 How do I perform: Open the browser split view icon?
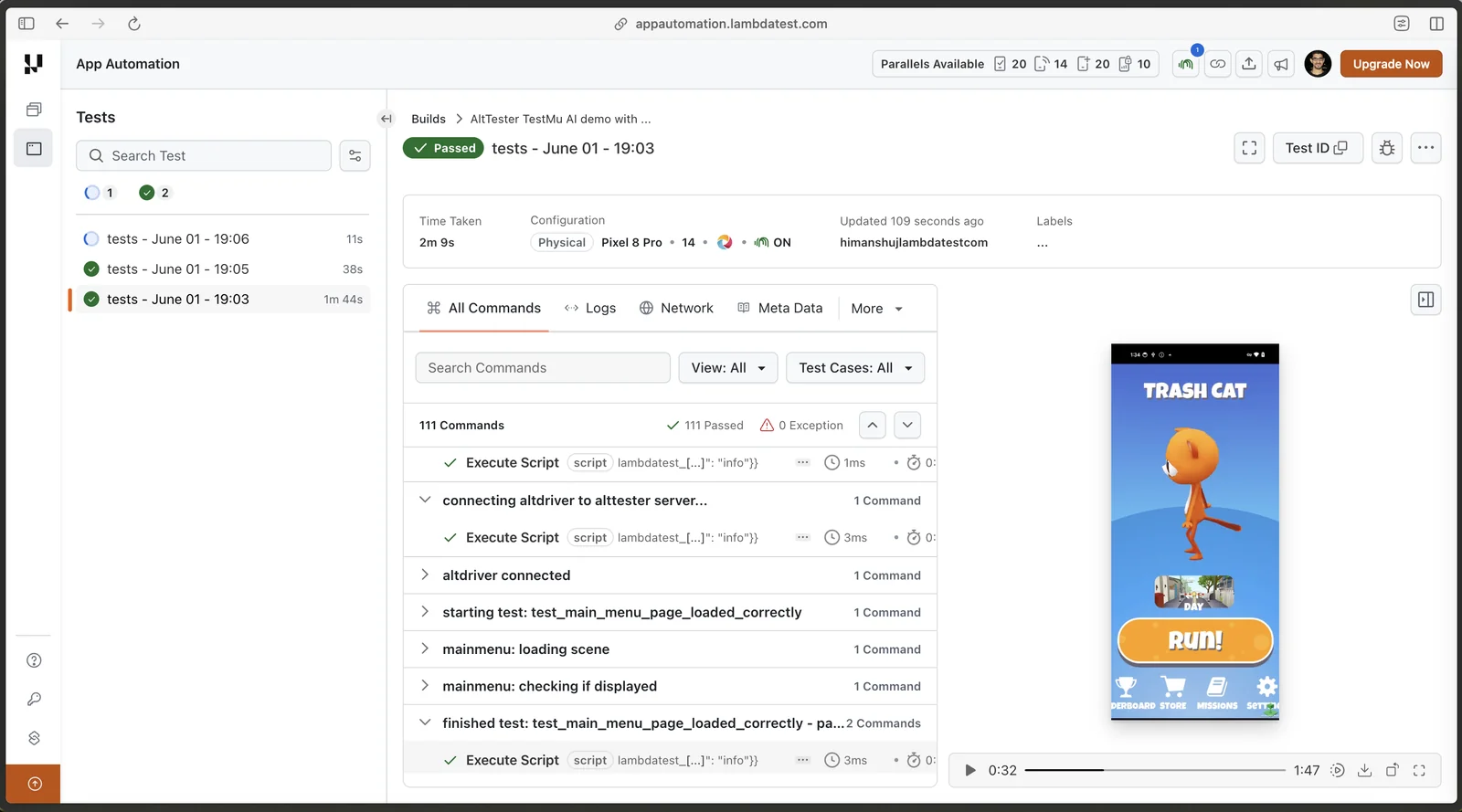pyautogui.click(x=1436, y=24)
